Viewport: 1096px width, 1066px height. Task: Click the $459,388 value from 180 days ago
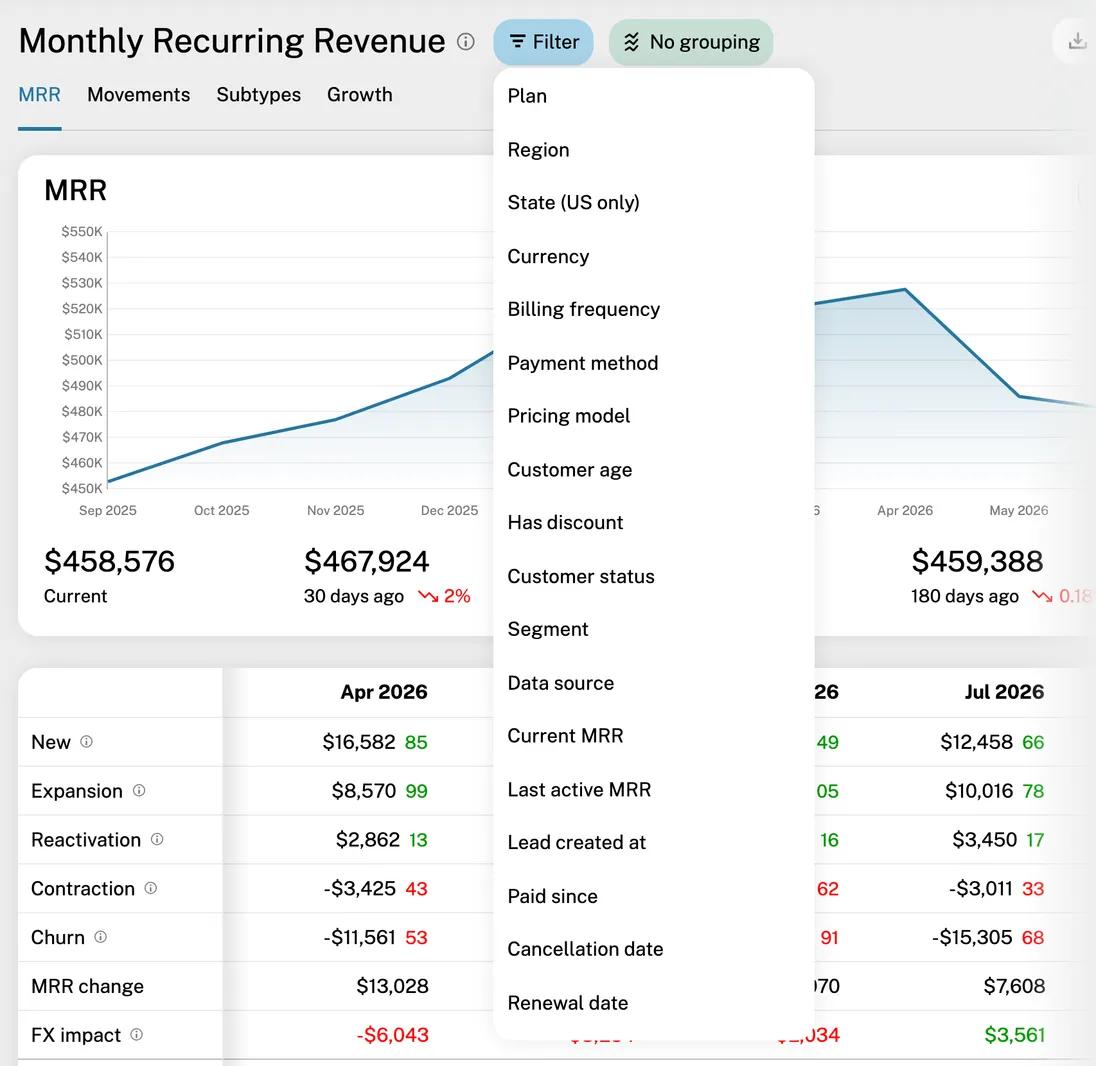coord(977,561)
